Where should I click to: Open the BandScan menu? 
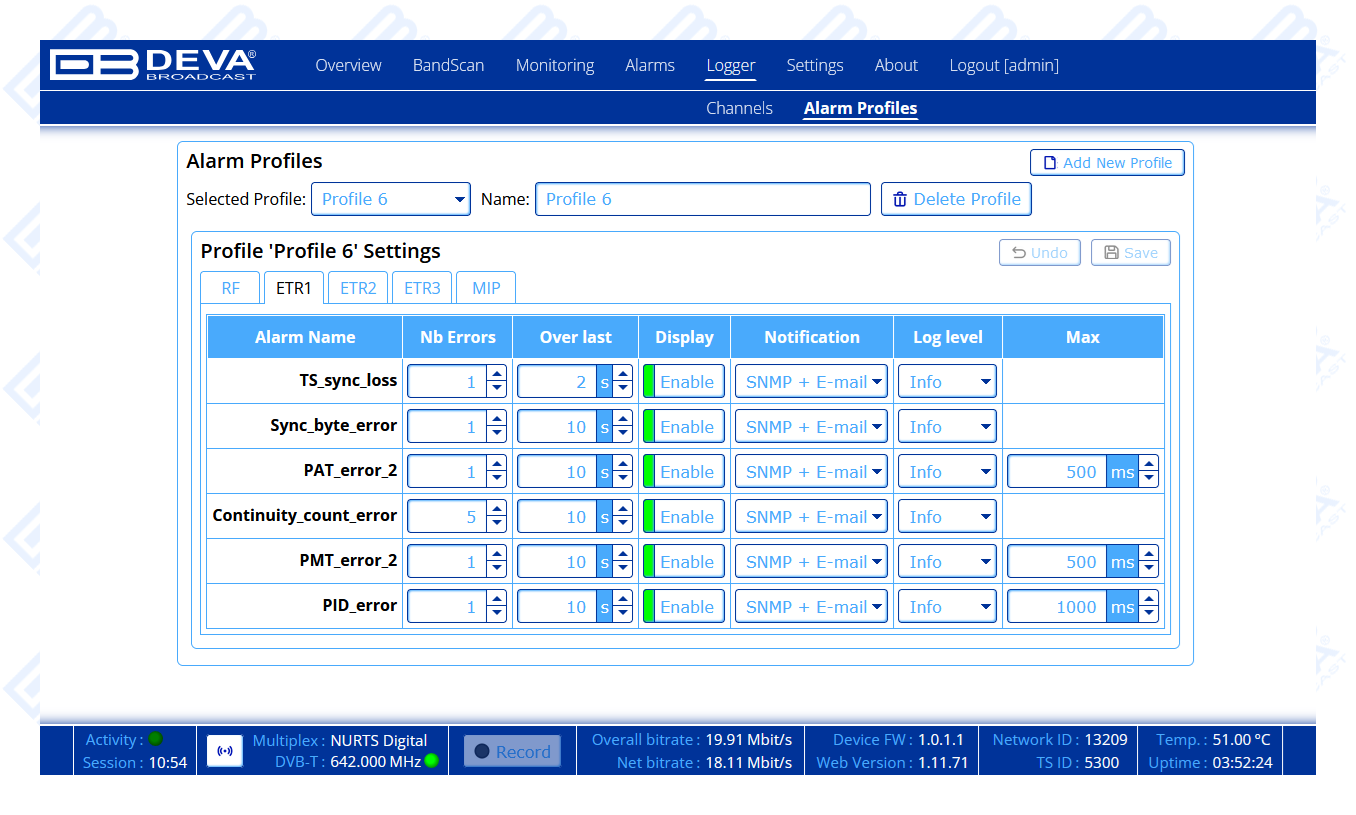448,65
